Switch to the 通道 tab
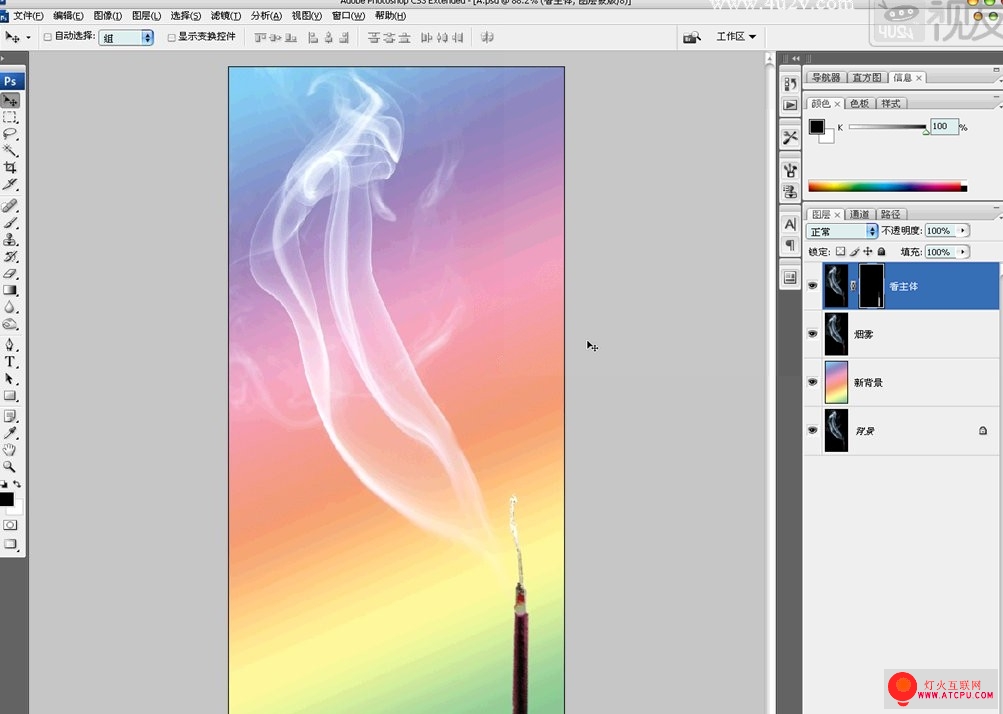The image size is (1003, 714). [859, 214]
